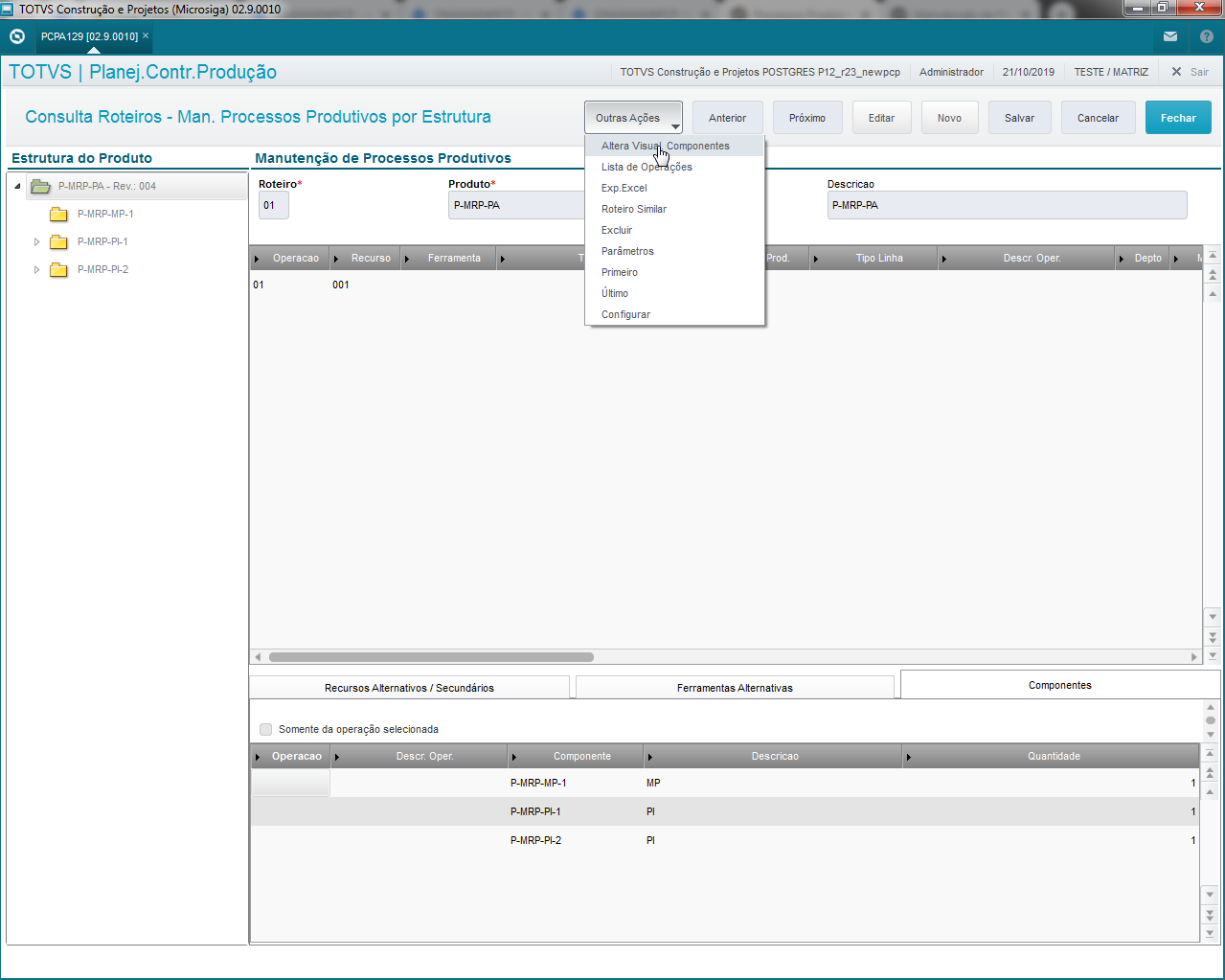Click the TESTE / MATRIZ label
The width and height of the screenshot is (1225, 980).
pos(1111,72)
